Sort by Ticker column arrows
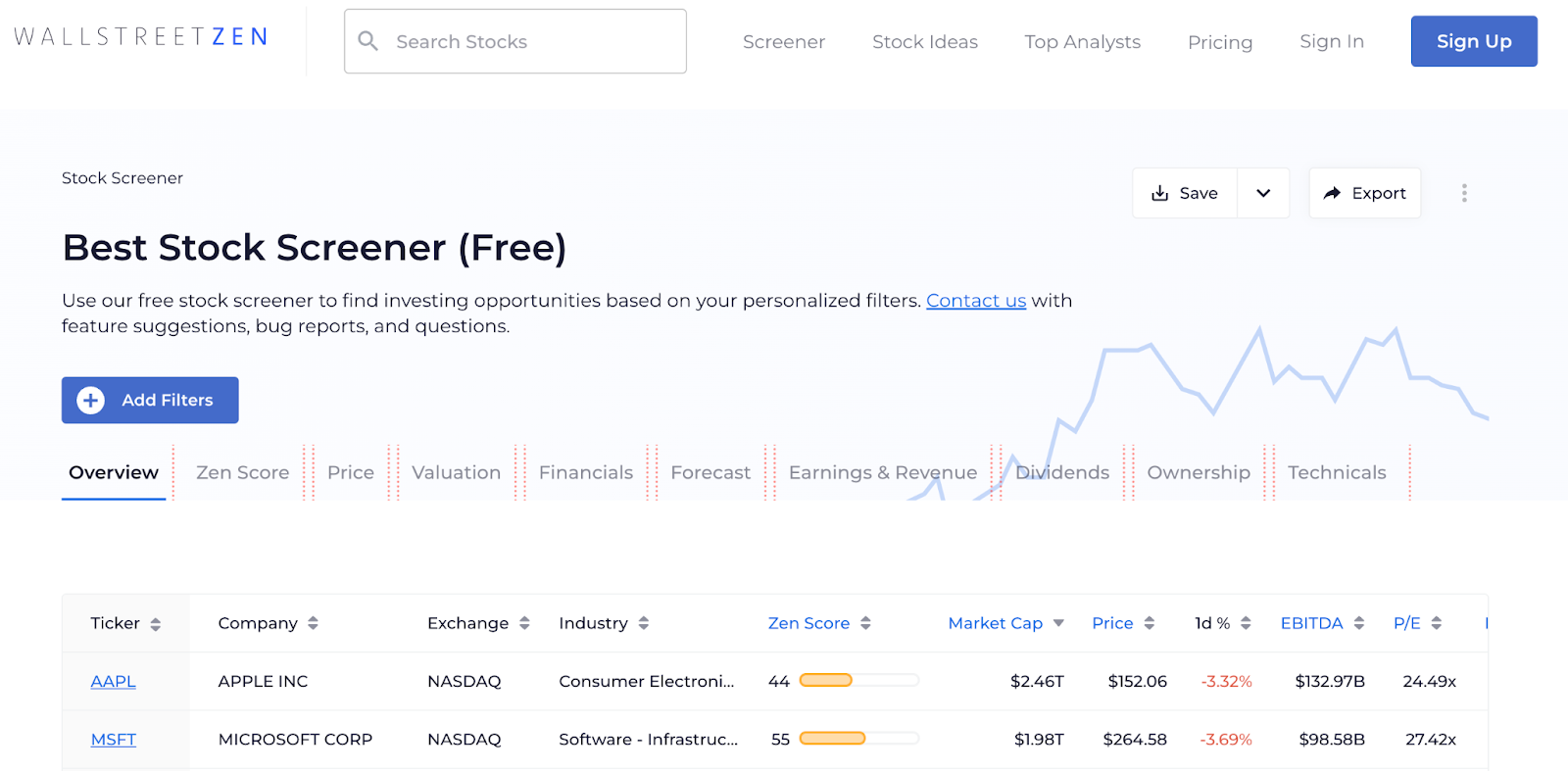Image resolution: width=1568 pixels, height=771 pixels. tap(156, 624)
